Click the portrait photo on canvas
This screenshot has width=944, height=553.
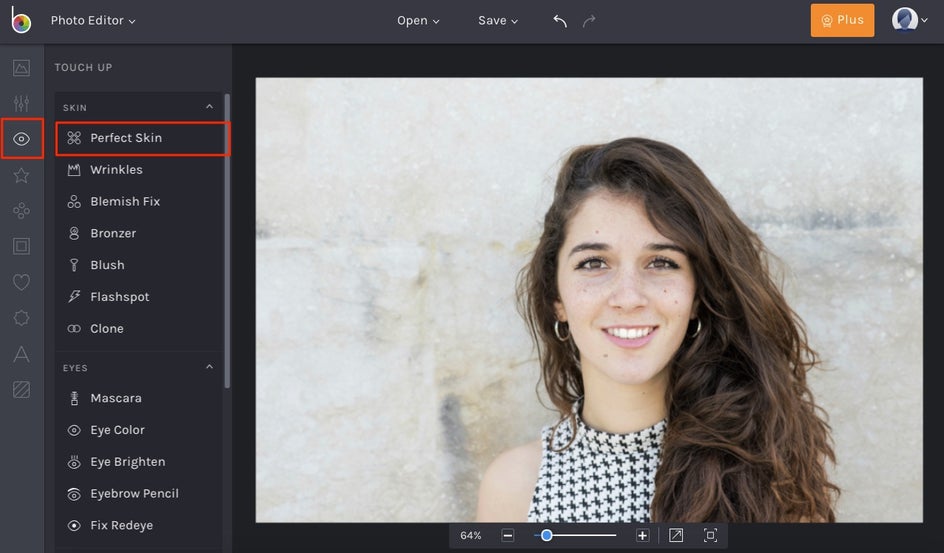(589, 300)
